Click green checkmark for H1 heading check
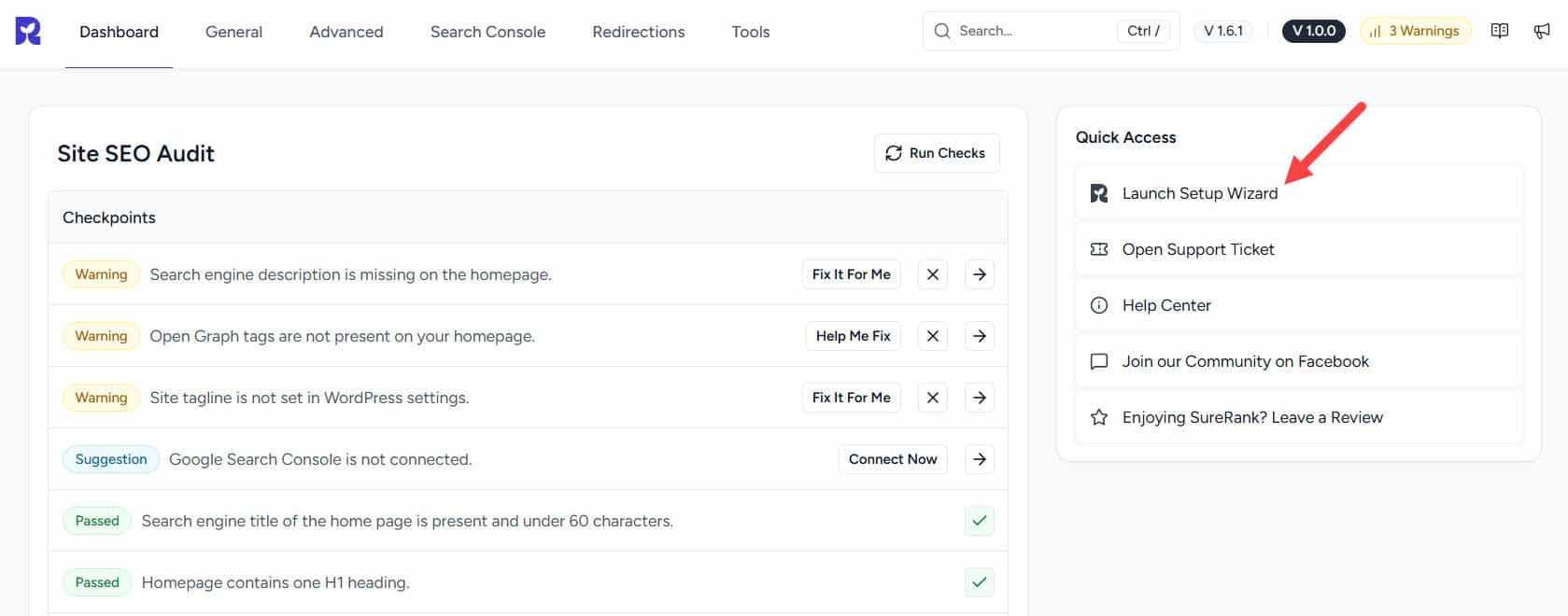The width and height of the screenshot is (1568, 616). [979, 582]
